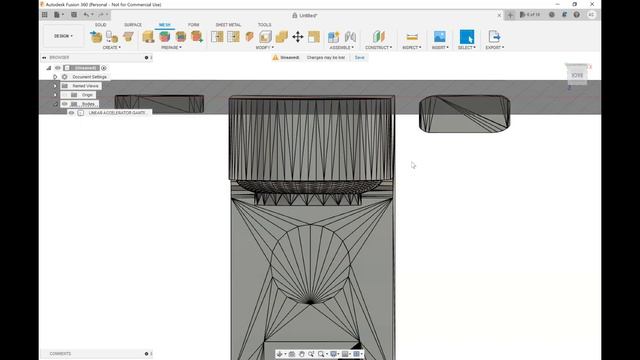
Task: Click the Reduce mesh icon
Action: pyautogui.click(x=233, y=37)
